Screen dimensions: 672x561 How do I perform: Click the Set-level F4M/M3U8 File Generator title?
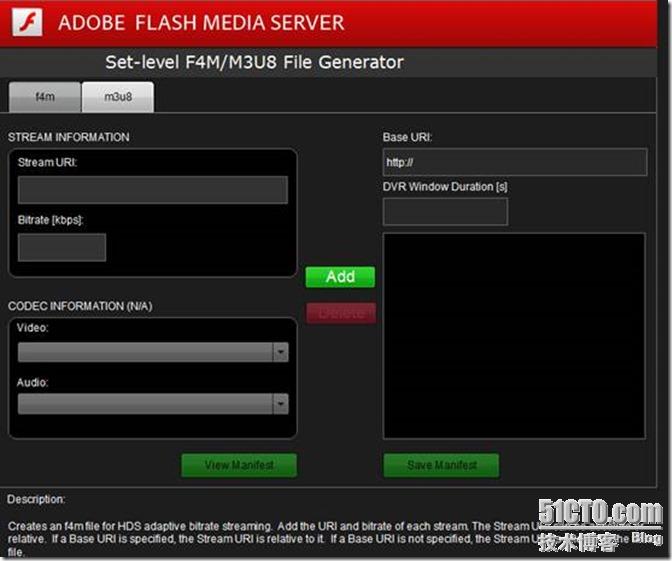tap(255, 62)
